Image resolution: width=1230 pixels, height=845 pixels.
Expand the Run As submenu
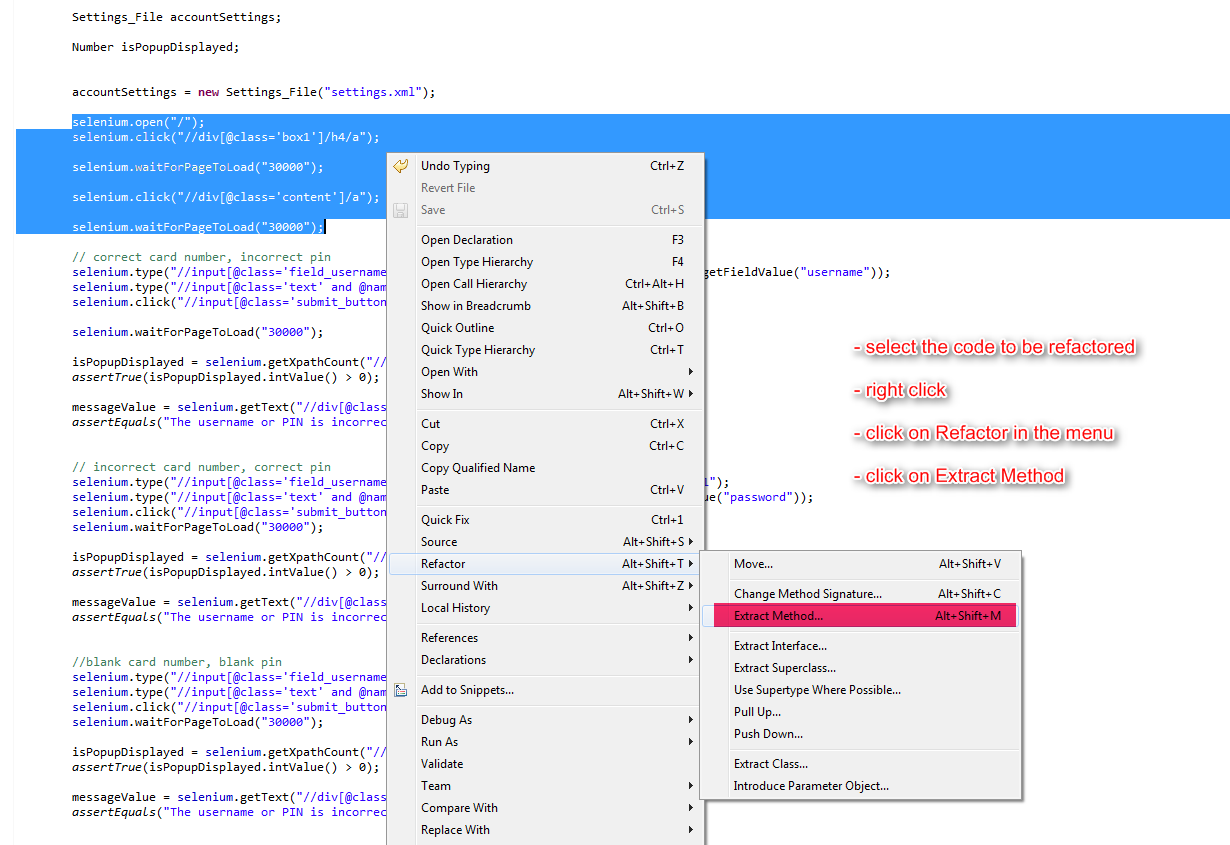(x=546, y=742)
